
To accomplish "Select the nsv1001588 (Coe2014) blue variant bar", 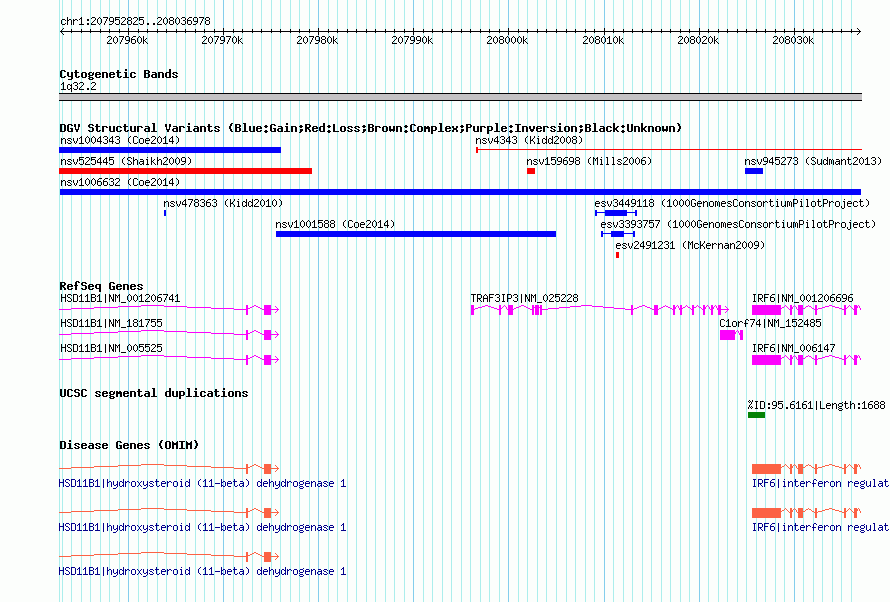I will (x=416, y=234).
